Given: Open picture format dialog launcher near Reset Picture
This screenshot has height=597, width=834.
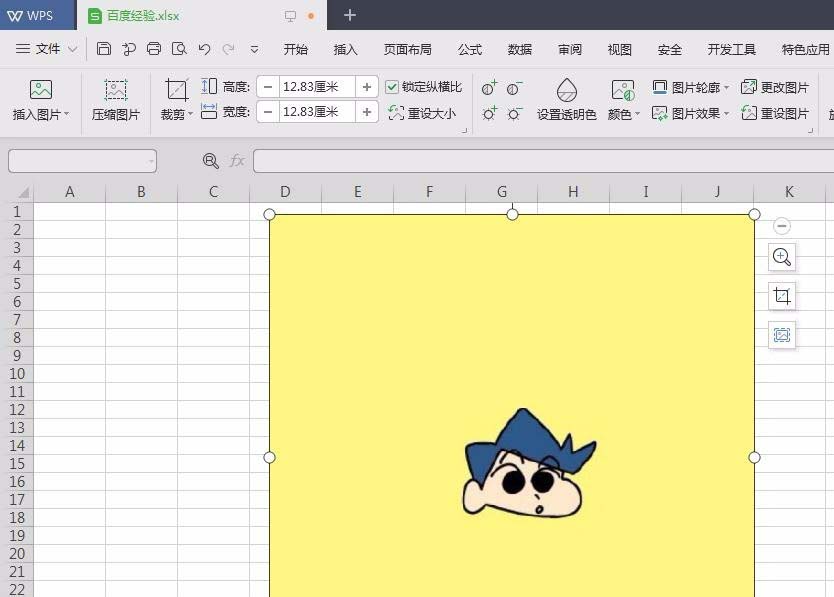Looking at the screenshot, I should [811, 130].
